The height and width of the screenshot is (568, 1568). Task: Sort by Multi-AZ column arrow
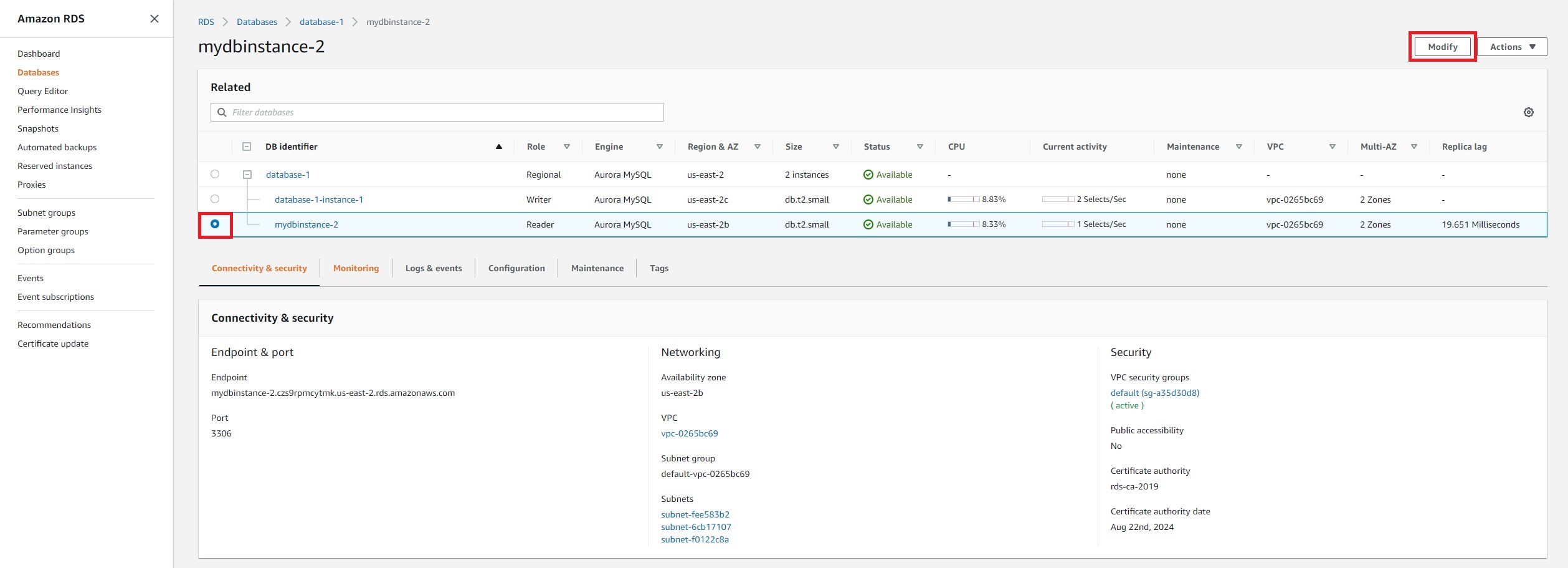pyautogui.click(x=1414, y=147)
